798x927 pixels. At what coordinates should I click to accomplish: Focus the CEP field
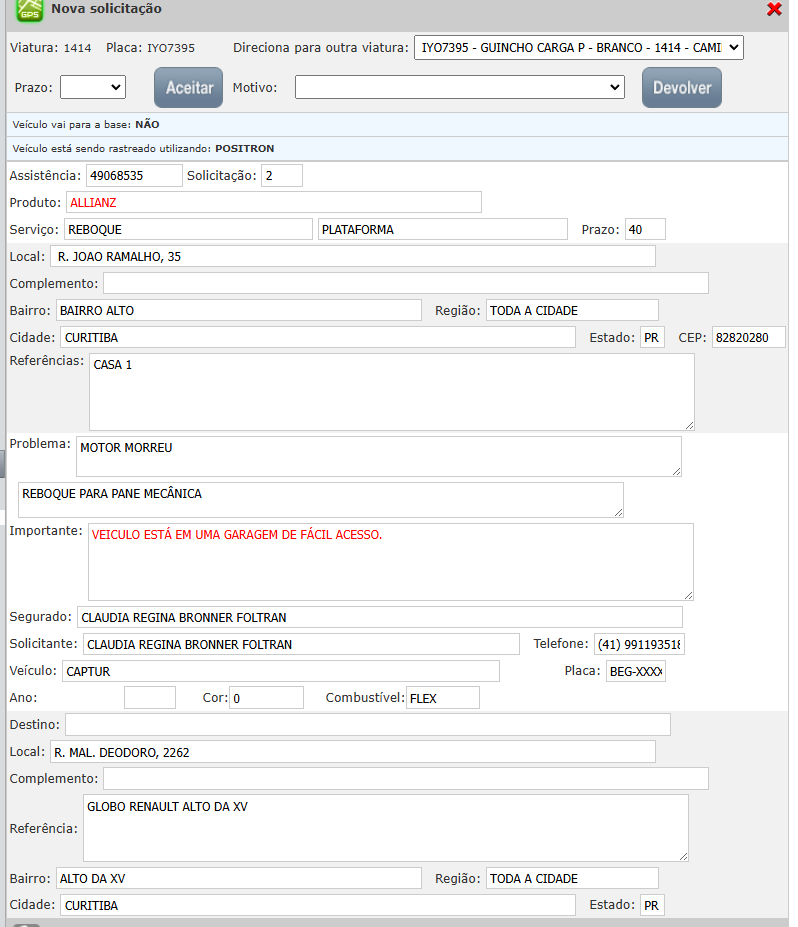(x=748, y=337)
